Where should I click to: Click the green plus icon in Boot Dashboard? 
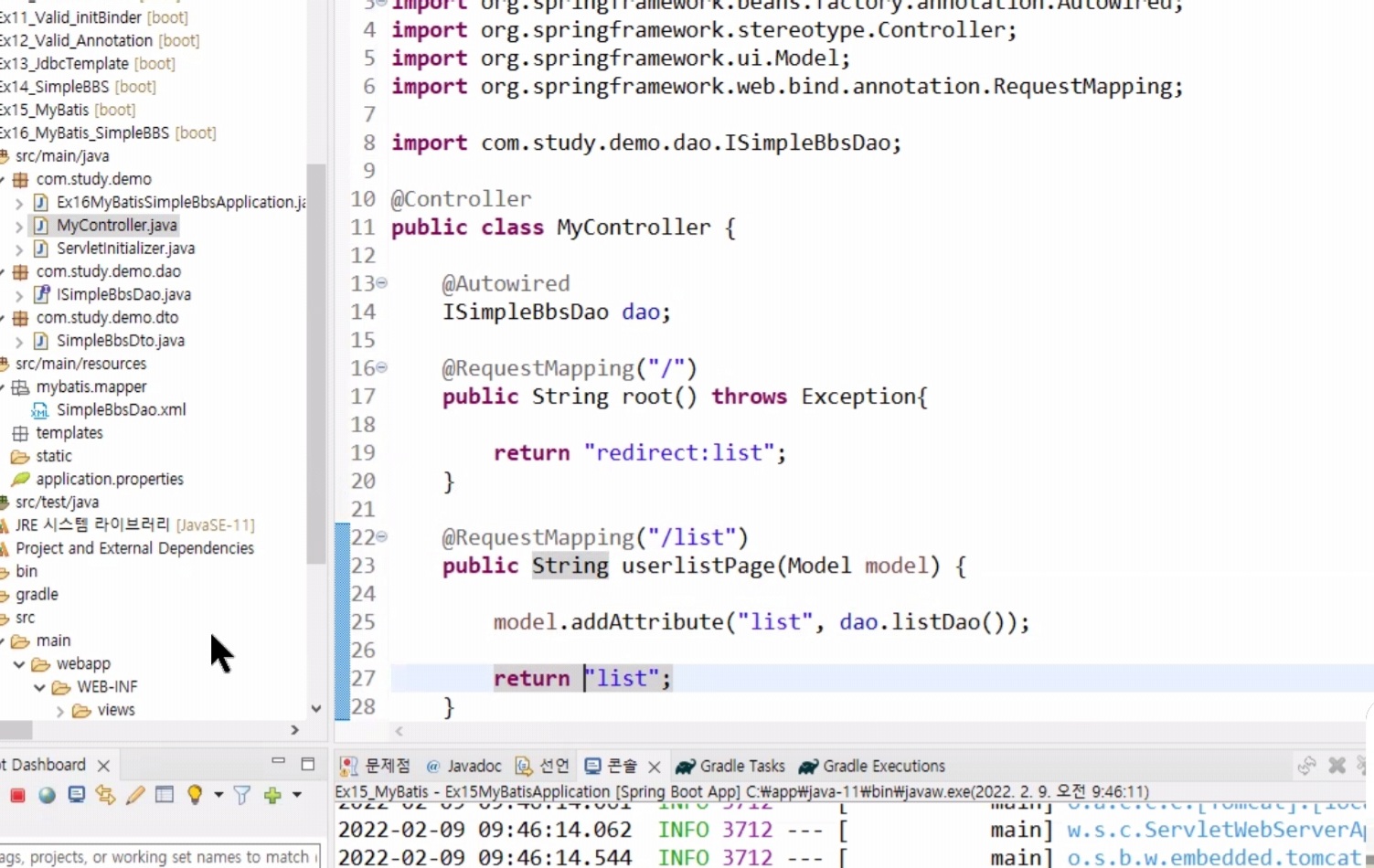(x=272, y=795)
